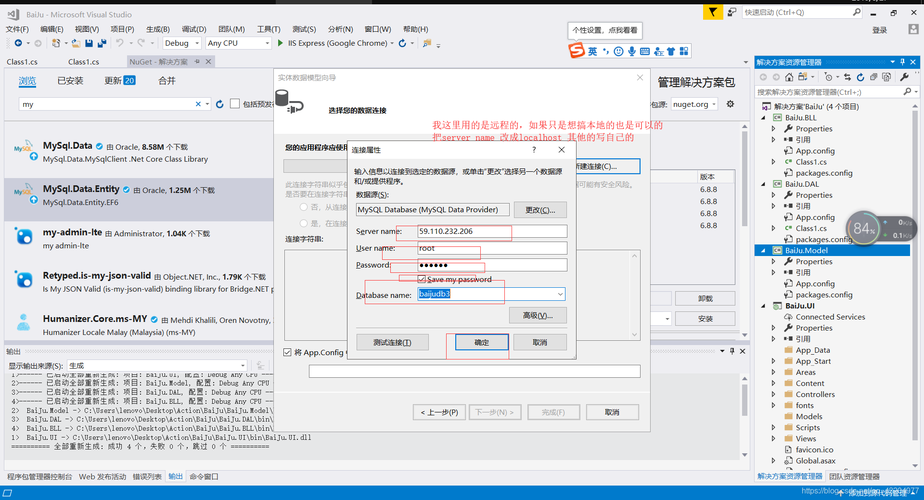Collapse the BaiJu.UI project node
Viewport: 924px width, 500px height.
[x=764, y=306]
